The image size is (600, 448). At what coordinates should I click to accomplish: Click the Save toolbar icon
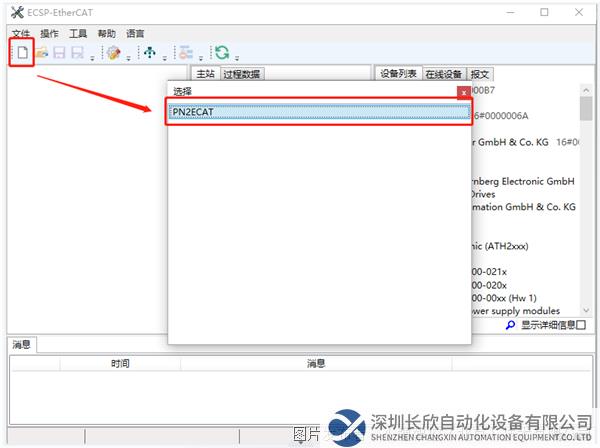[60, 53]
